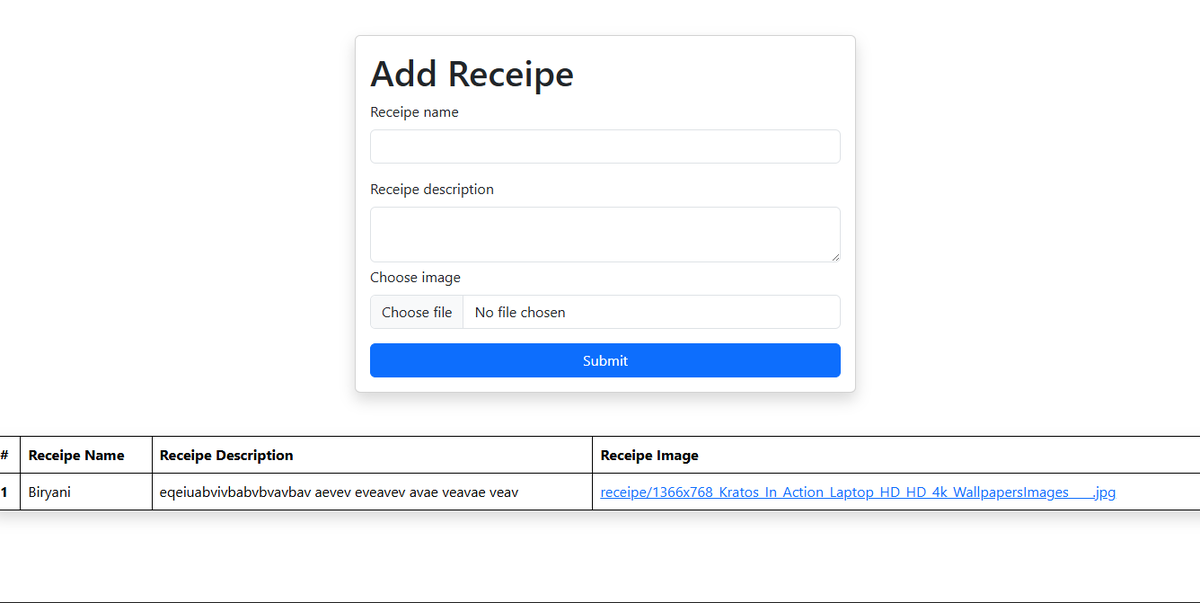The width and height of the screenshot is (1200, 603).
Task: Click the Receipe name label
Action: pos(414,112)
